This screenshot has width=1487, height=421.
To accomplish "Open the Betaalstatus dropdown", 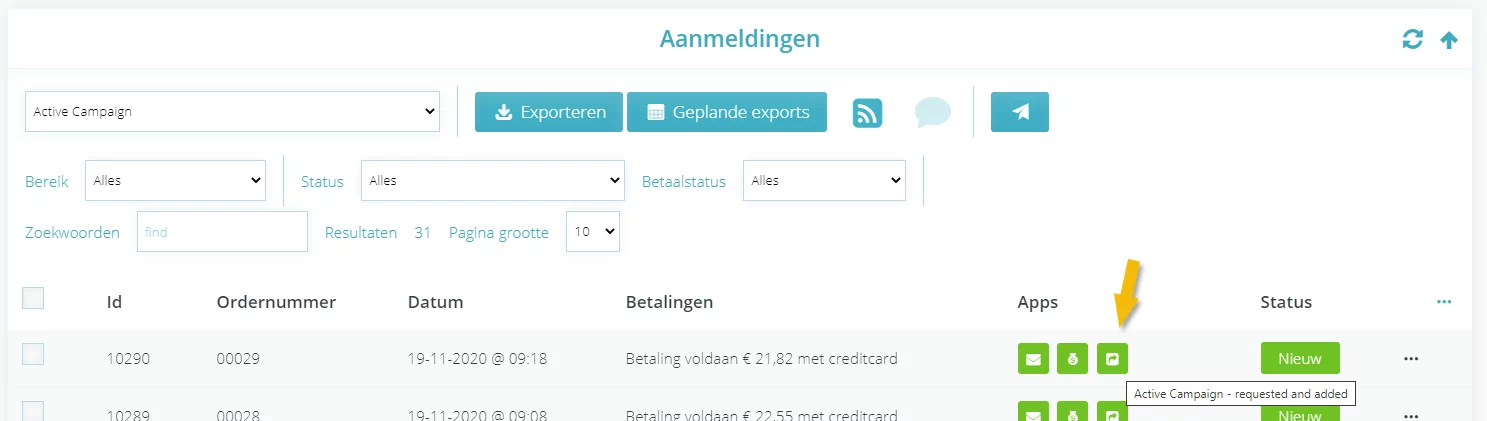I will pos(824,181).
